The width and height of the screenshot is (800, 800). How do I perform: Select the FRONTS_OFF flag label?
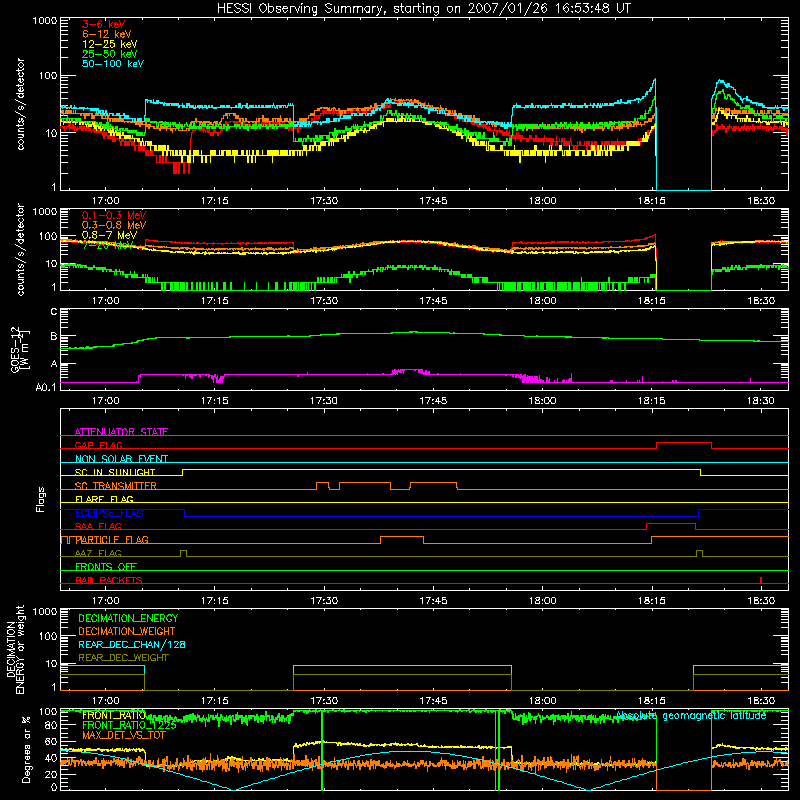[x=106, y=567]
